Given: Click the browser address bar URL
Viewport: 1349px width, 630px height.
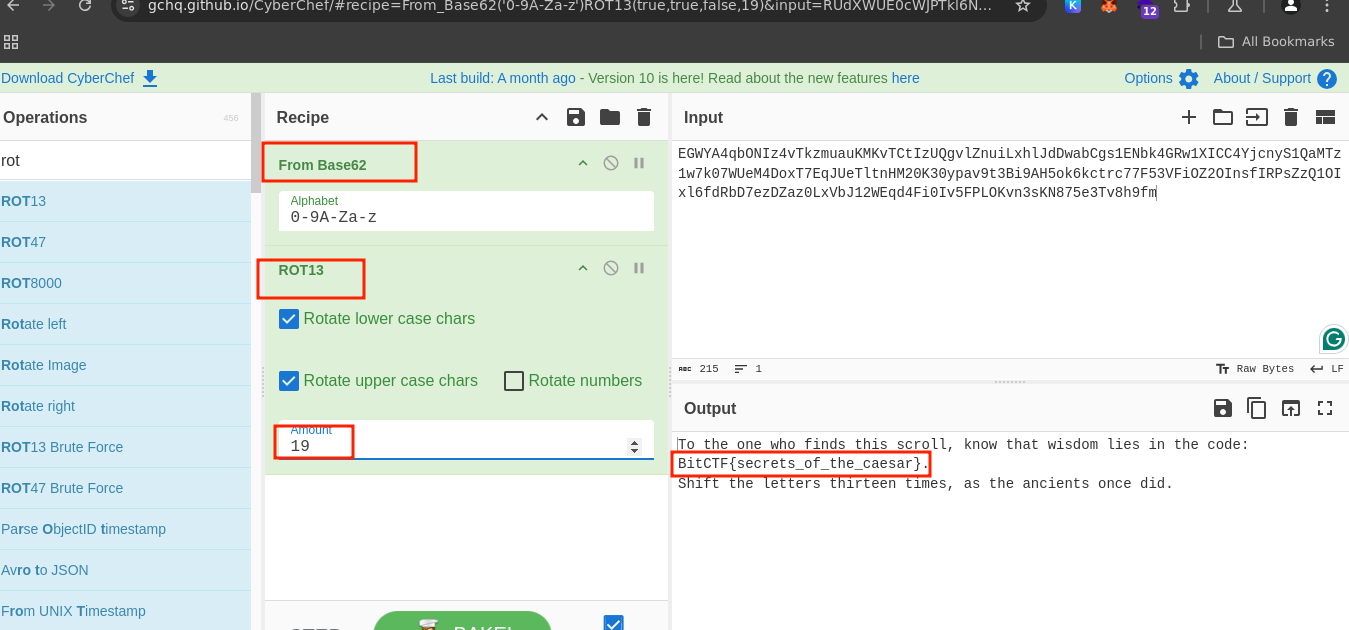Looking at the screenshot, I should (568, 6).
